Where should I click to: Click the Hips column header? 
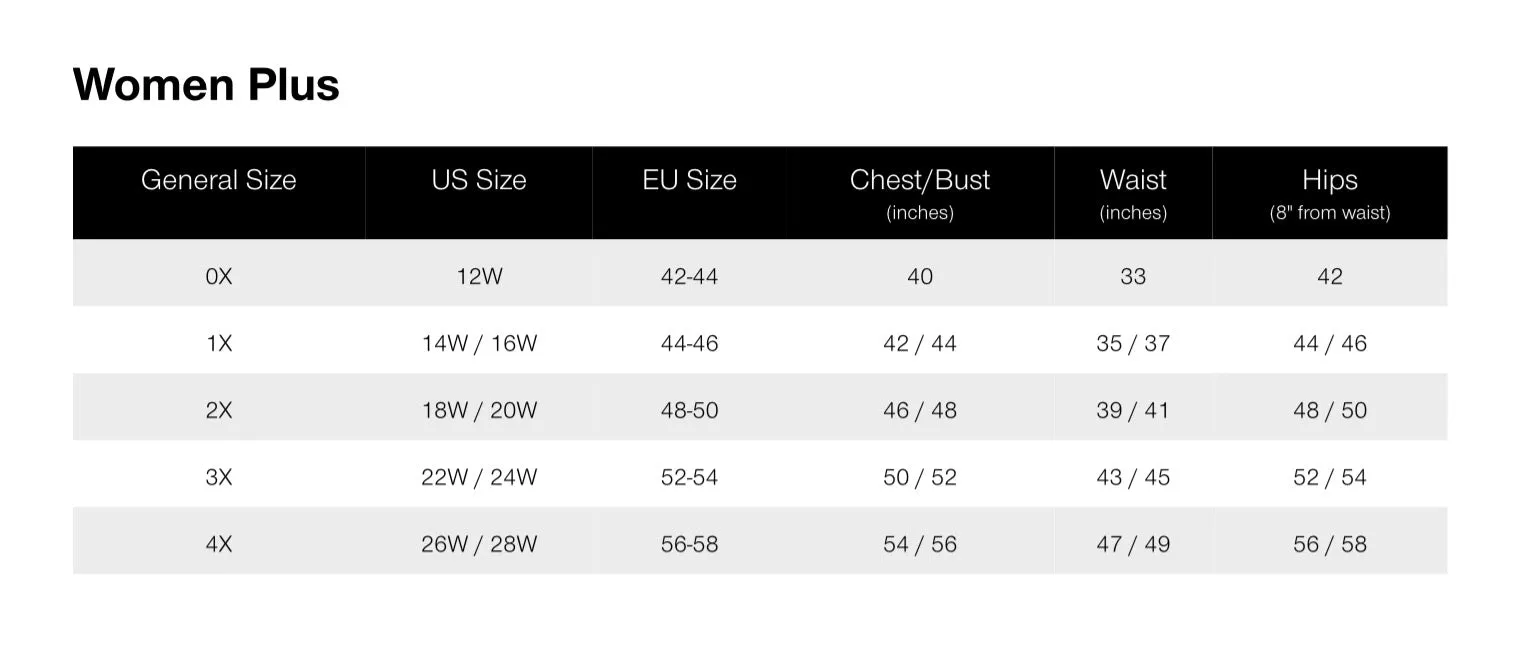point(1330,193)
